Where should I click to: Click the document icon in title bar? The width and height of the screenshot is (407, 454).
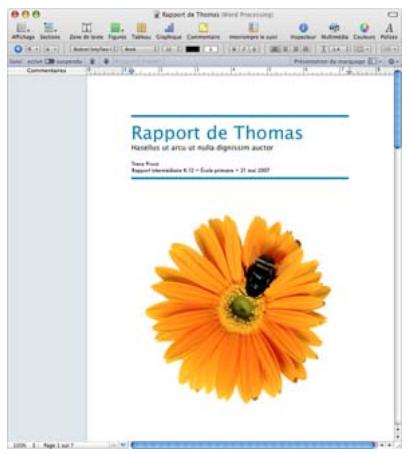157,15
